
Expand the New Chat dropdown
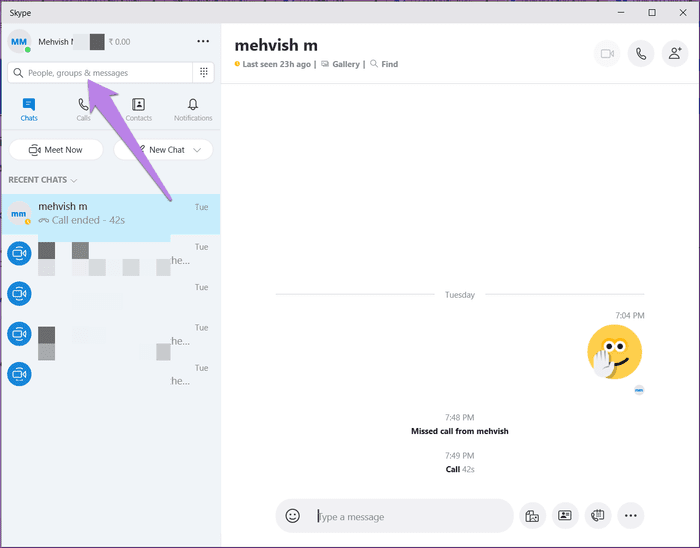pyautogui.click(x=197, y=150)
